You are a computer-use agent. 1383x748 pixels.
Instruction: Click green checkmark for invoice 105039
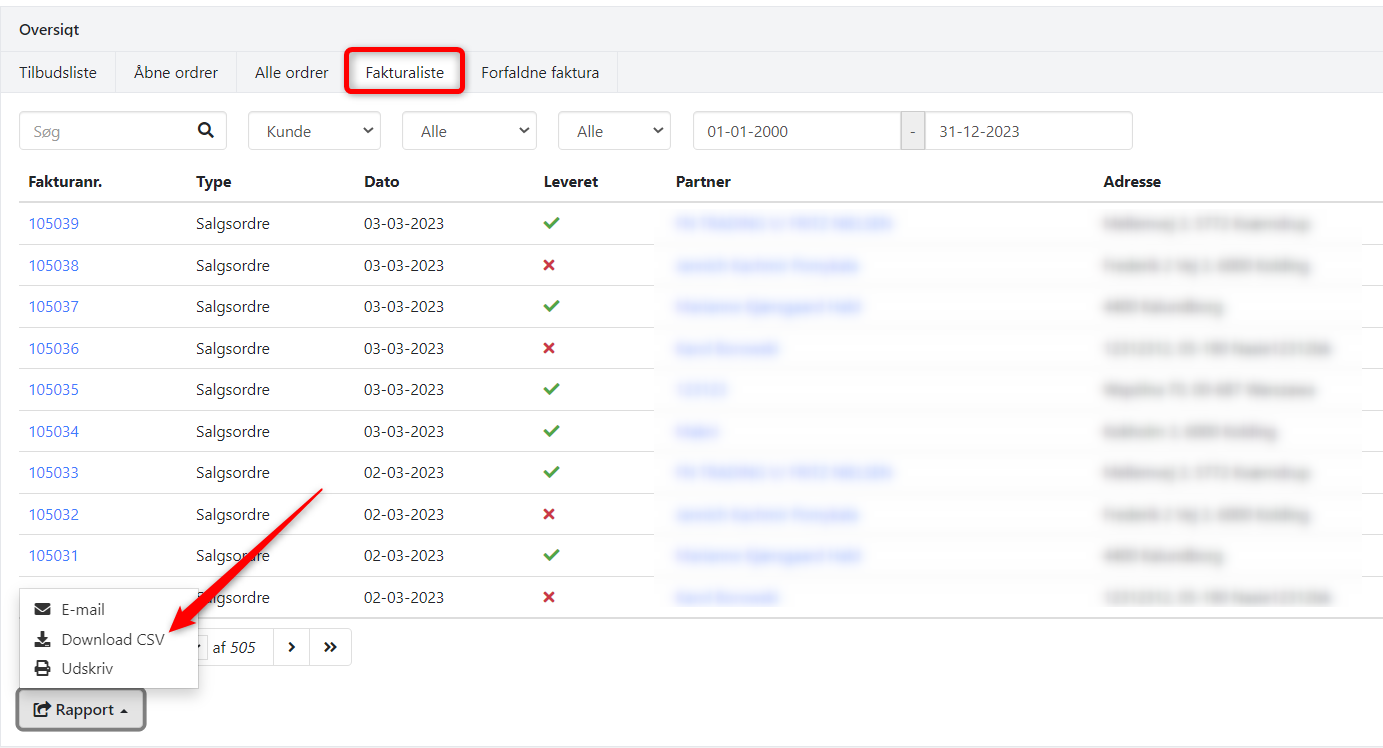(551, 223)
